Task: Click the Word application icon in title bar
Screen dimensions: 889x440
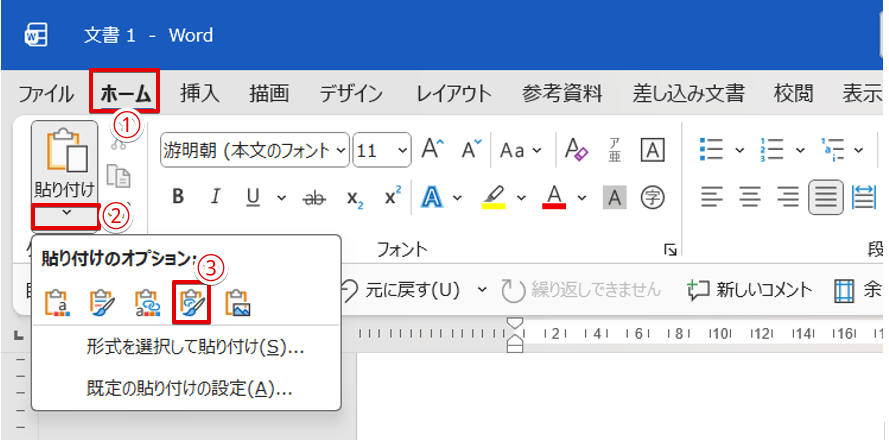Action: 36,36
